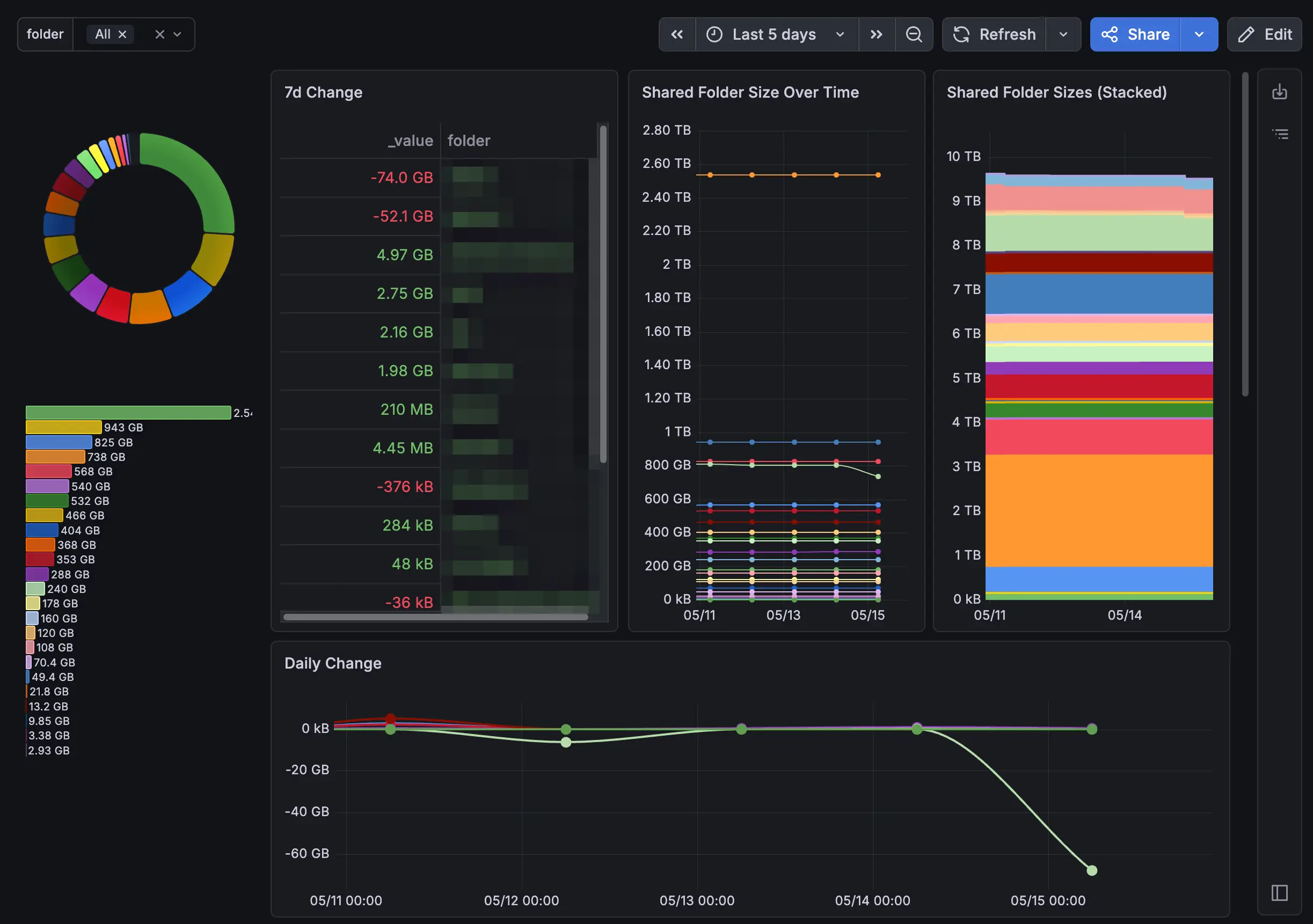Click the red 568 GB gauge bar
Image resolution: width=1313 pixels, height=924 pixels.
[x=48, y=471]
